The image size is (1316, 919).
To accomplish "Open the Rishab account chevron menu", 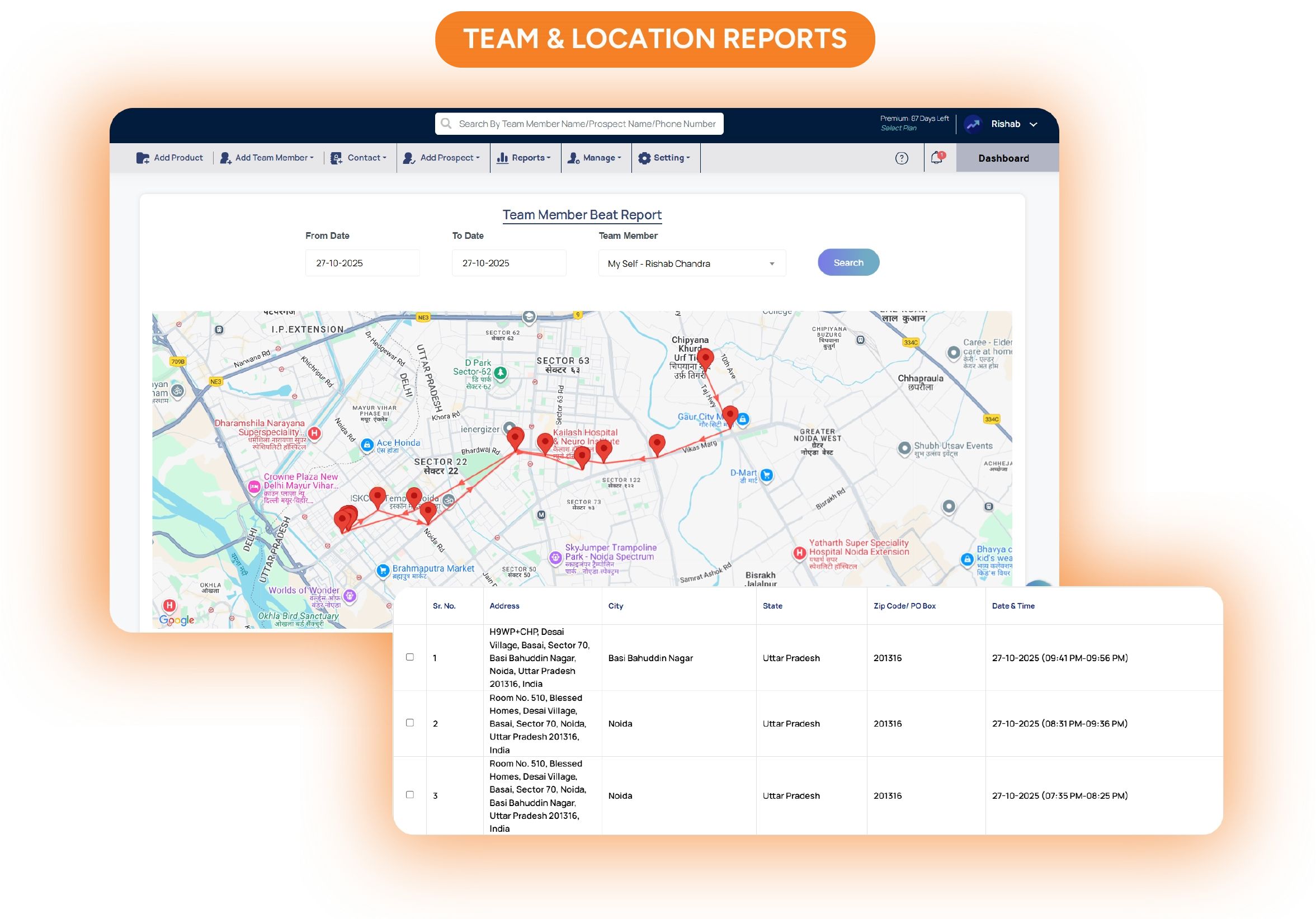I will (1034, 124).
